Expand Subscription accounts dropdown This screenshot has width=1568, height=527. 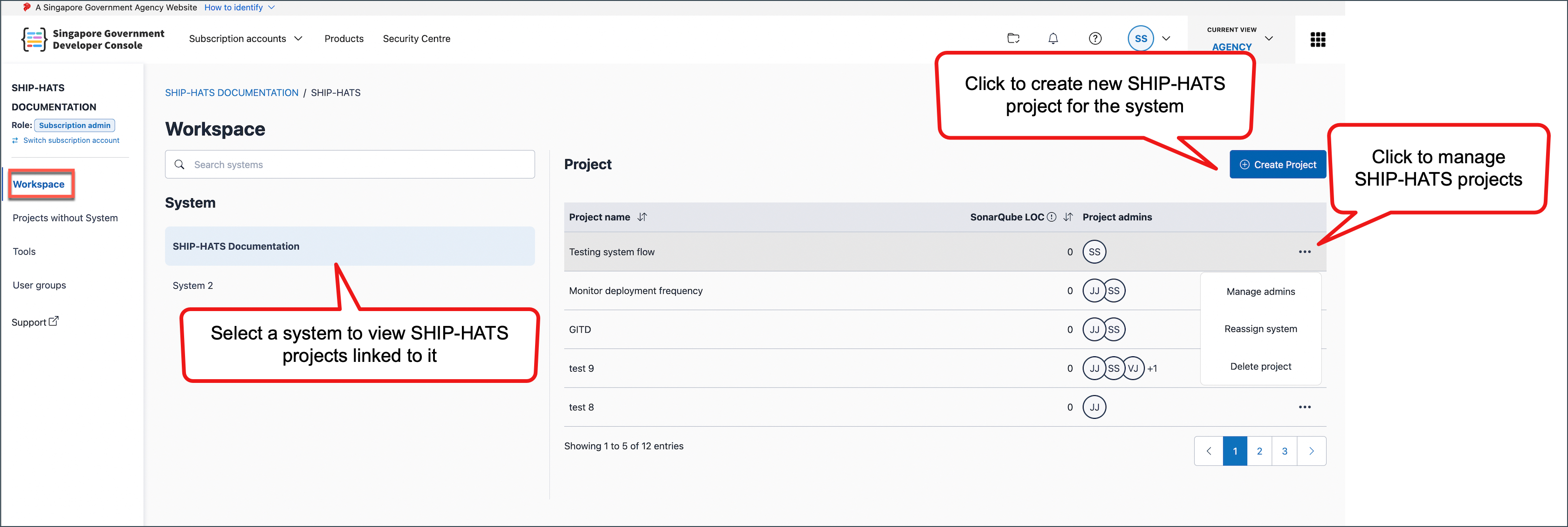pos(245,38)
